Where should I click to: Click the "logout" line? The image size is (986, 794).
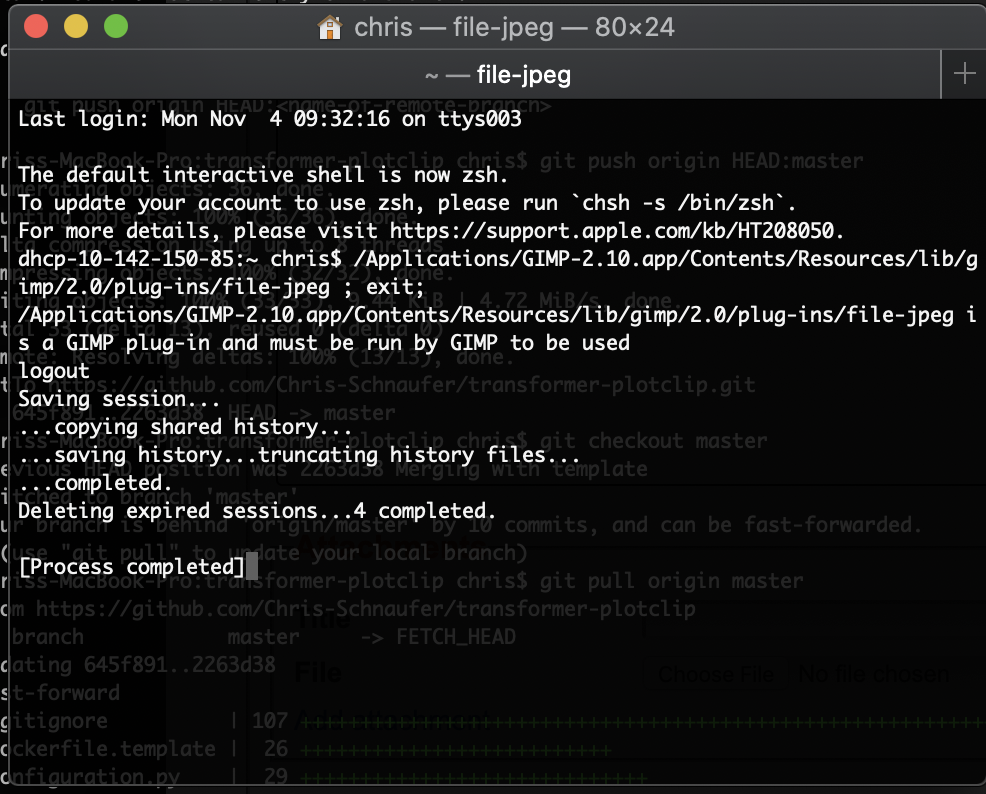(x=54, y=371)
